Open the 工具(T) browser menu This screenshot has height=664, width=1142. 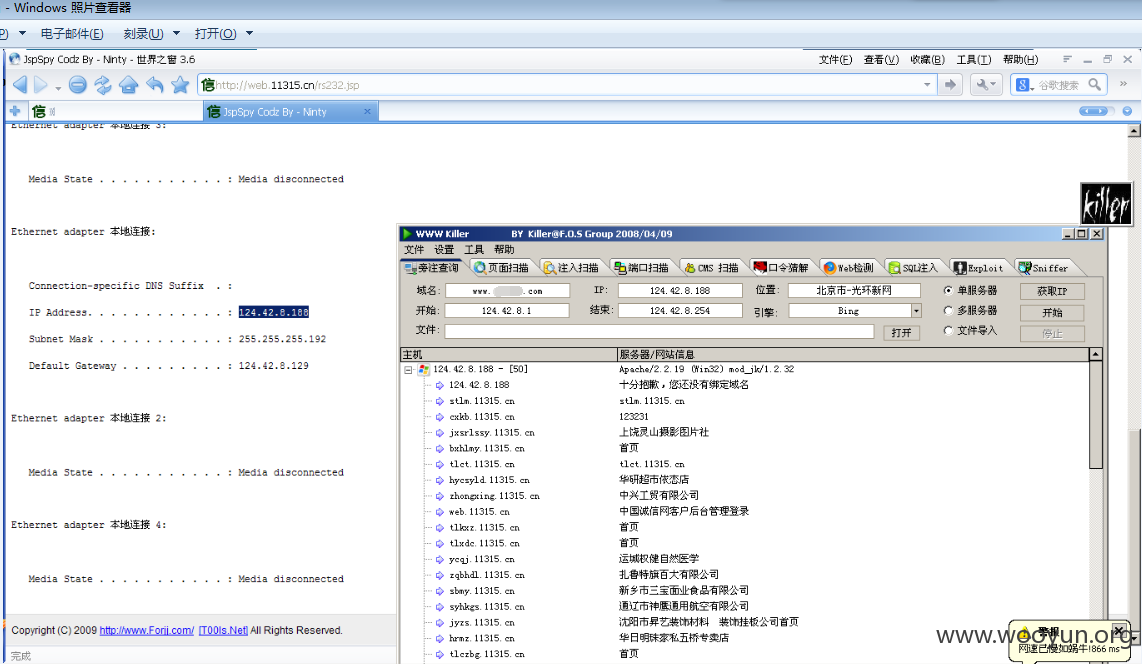[x=974, y=60]
